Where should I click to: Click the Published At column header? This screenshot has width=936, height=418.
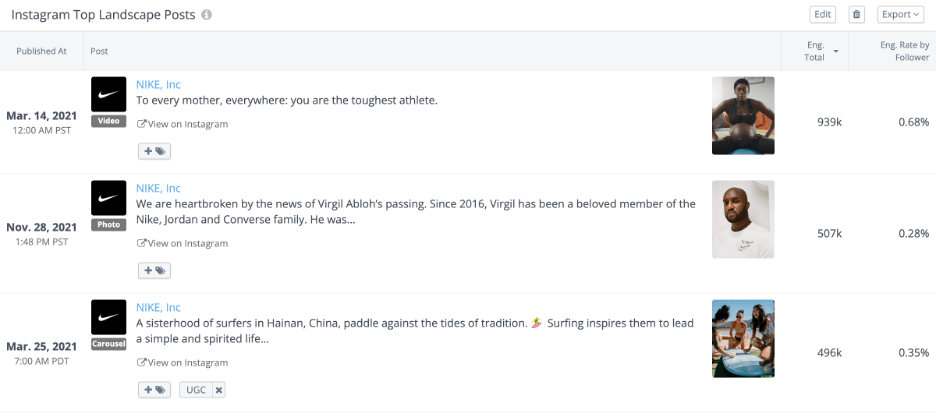41,51
